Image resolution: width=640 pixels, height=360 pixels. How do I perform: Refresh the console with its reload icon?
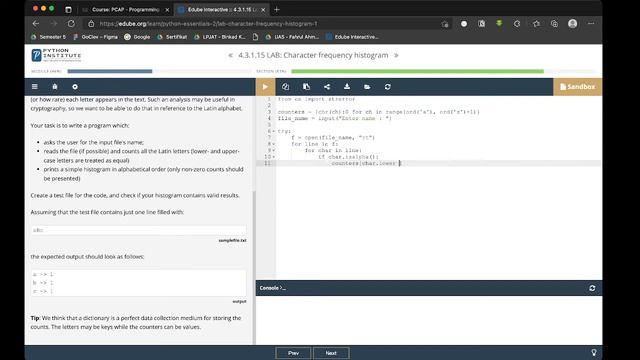[x=592, y=288]
